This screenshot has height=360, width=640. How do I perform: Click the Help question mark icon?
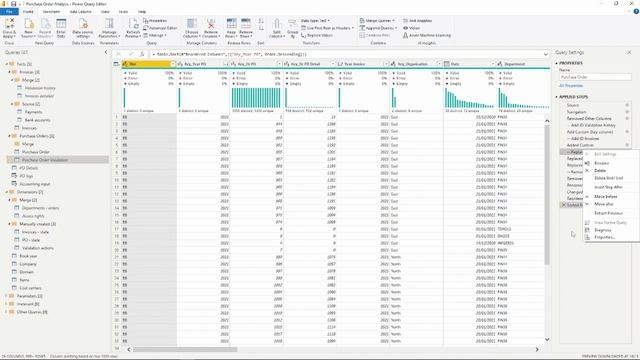636,12
